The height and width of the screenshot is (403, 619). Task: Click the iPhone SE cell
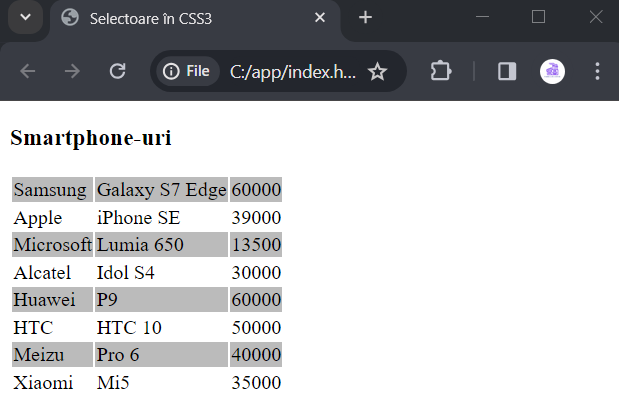point(161,217)
